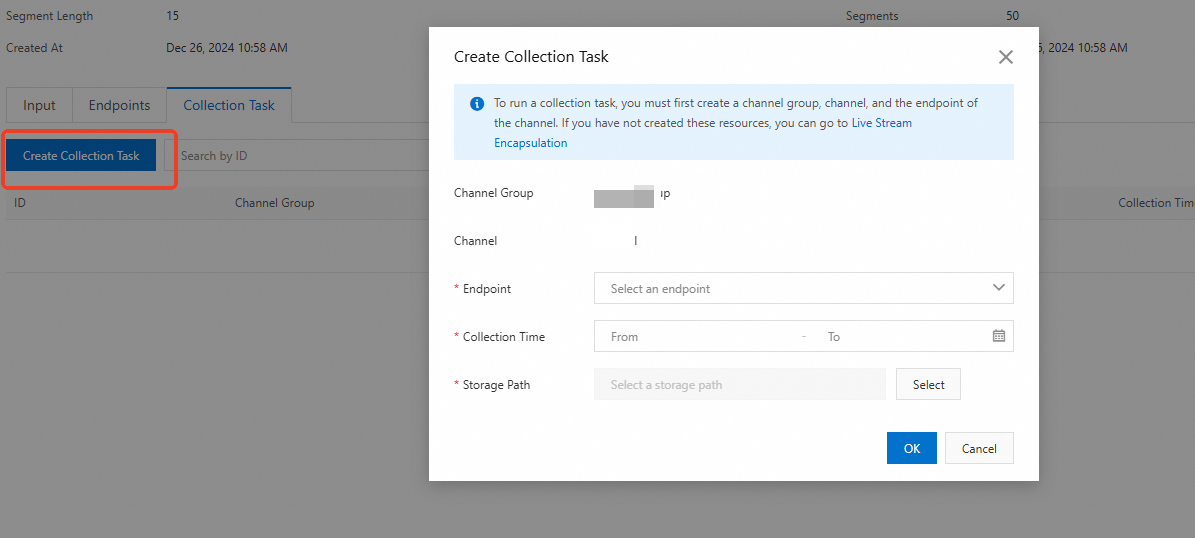
Task: Click the Segments value 50
Action: pos(1013,15)
